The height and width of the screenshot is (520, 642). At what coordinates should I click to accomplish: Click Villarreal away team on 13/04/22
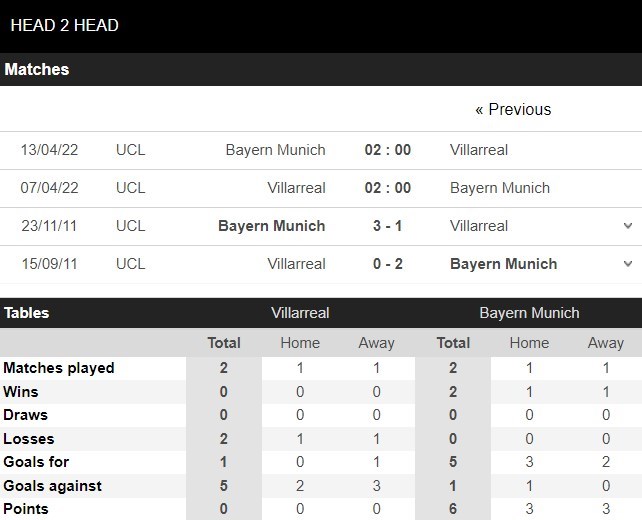coord(479,150)
